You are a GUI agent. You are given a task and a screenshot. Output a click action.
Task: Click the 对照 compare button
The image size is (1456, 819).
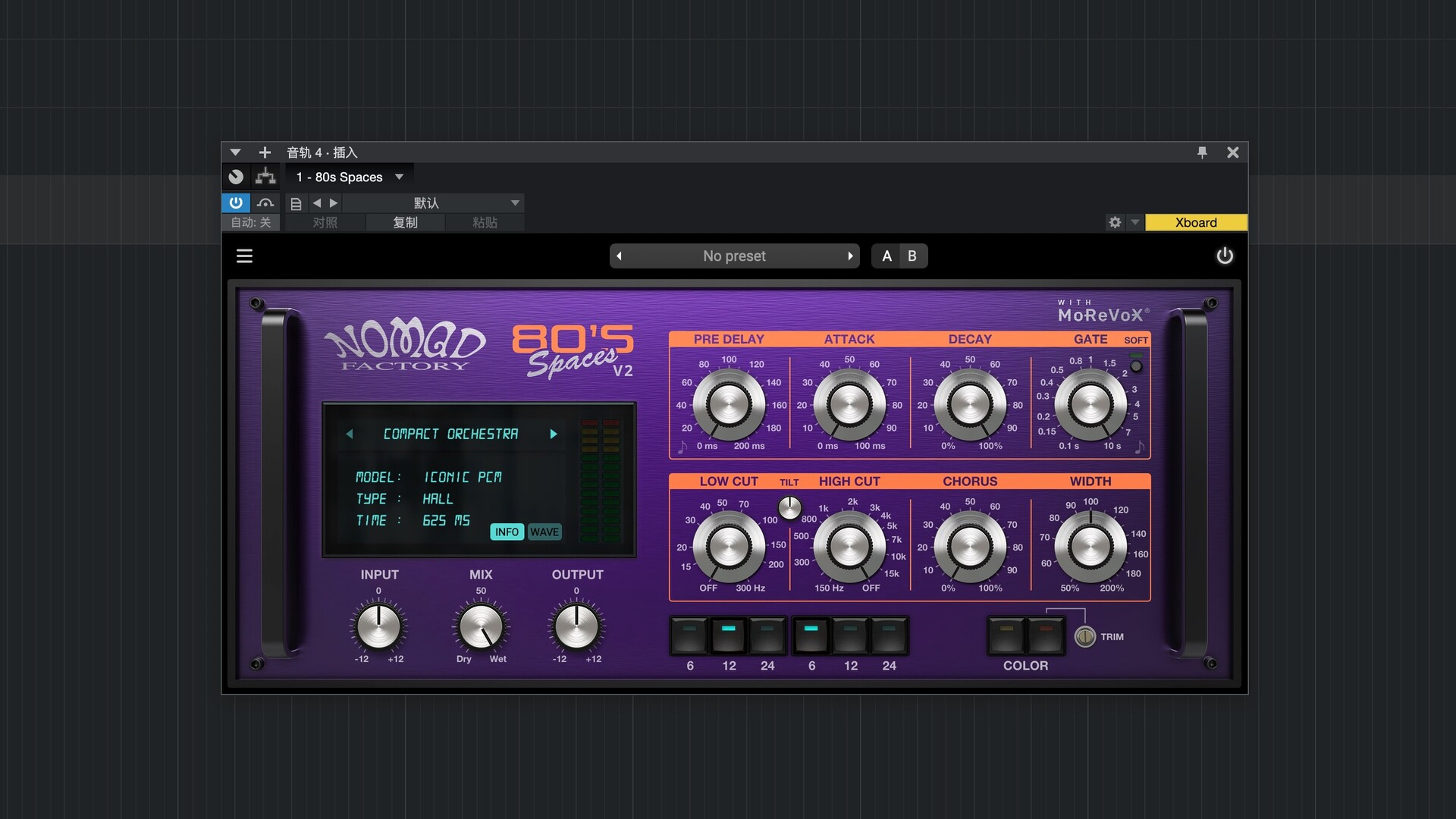coord(325,222)
